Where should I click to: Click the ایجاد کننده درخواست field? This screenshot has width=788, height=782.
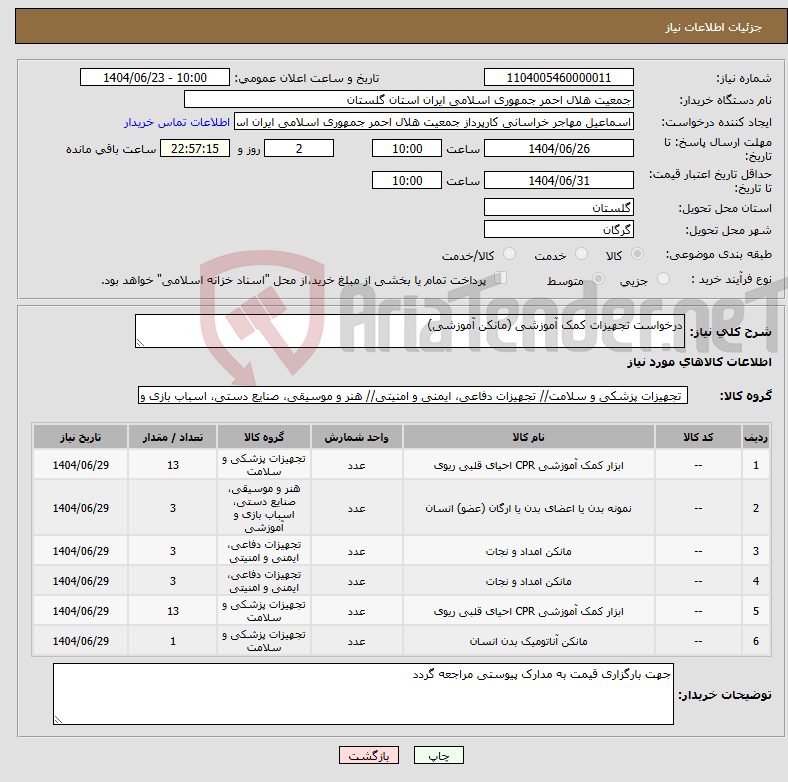(x=434, y=122)
